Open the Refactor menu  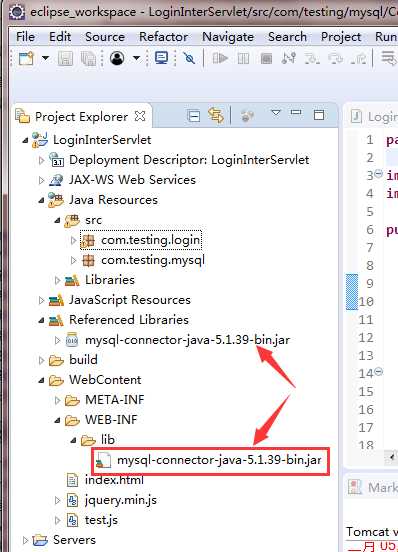pos(163,37)
